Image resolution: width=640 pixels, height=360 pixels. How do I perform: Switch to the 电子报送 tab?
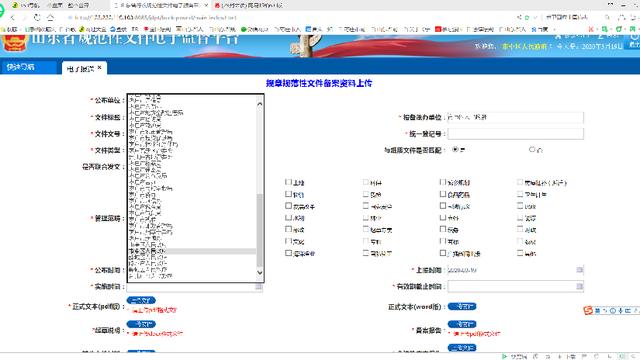(x=81, y=69)
